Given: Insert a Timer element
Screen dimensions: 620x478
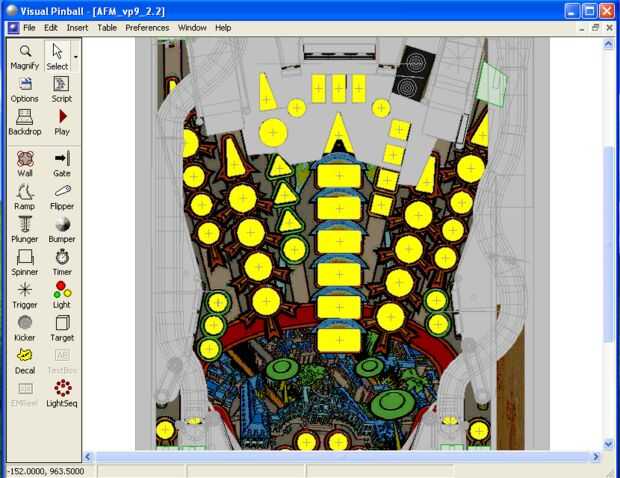Looking at the screenshot, I should [x=62, y=263].
